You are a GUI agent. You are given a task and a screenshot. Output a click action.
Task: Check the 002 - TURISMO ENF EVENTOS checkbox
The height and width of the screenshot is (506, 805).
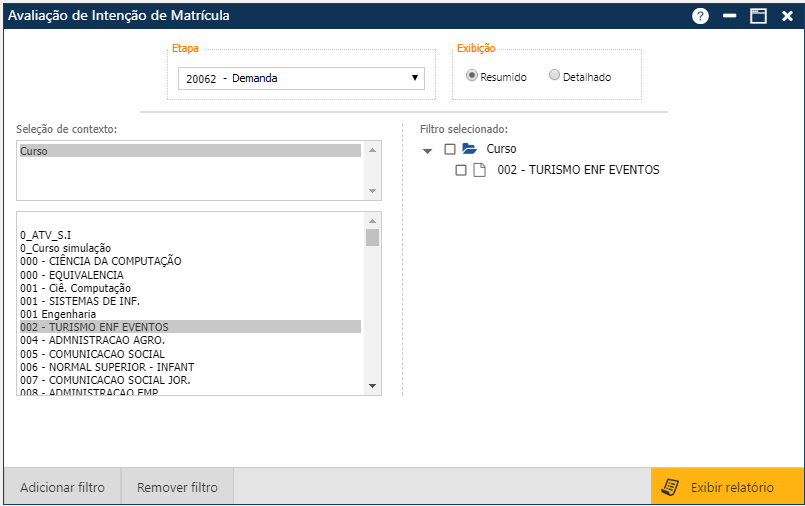[x=461, y=170]
